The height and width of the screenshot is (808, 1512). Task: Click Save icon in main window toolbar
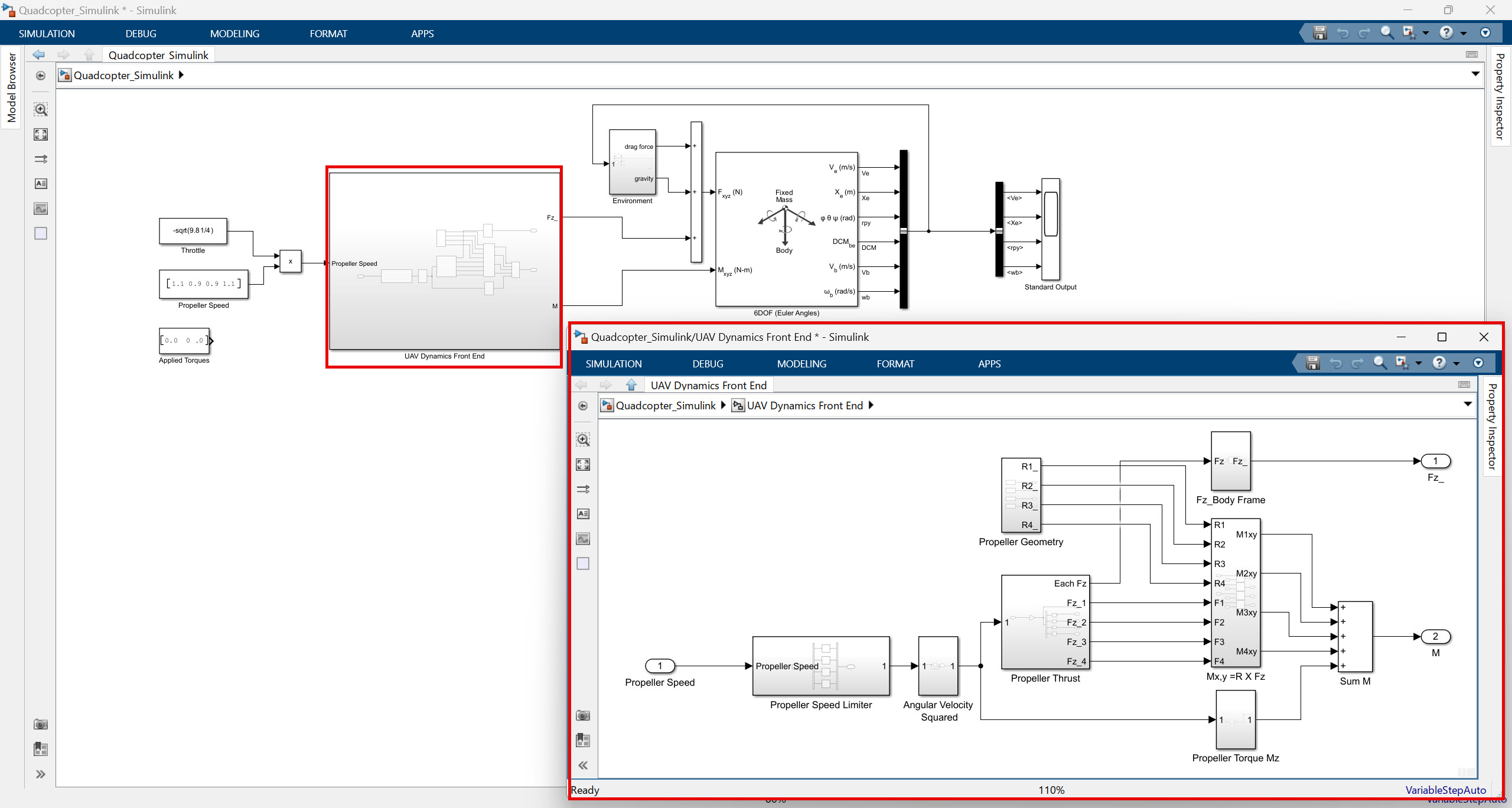1319,33
